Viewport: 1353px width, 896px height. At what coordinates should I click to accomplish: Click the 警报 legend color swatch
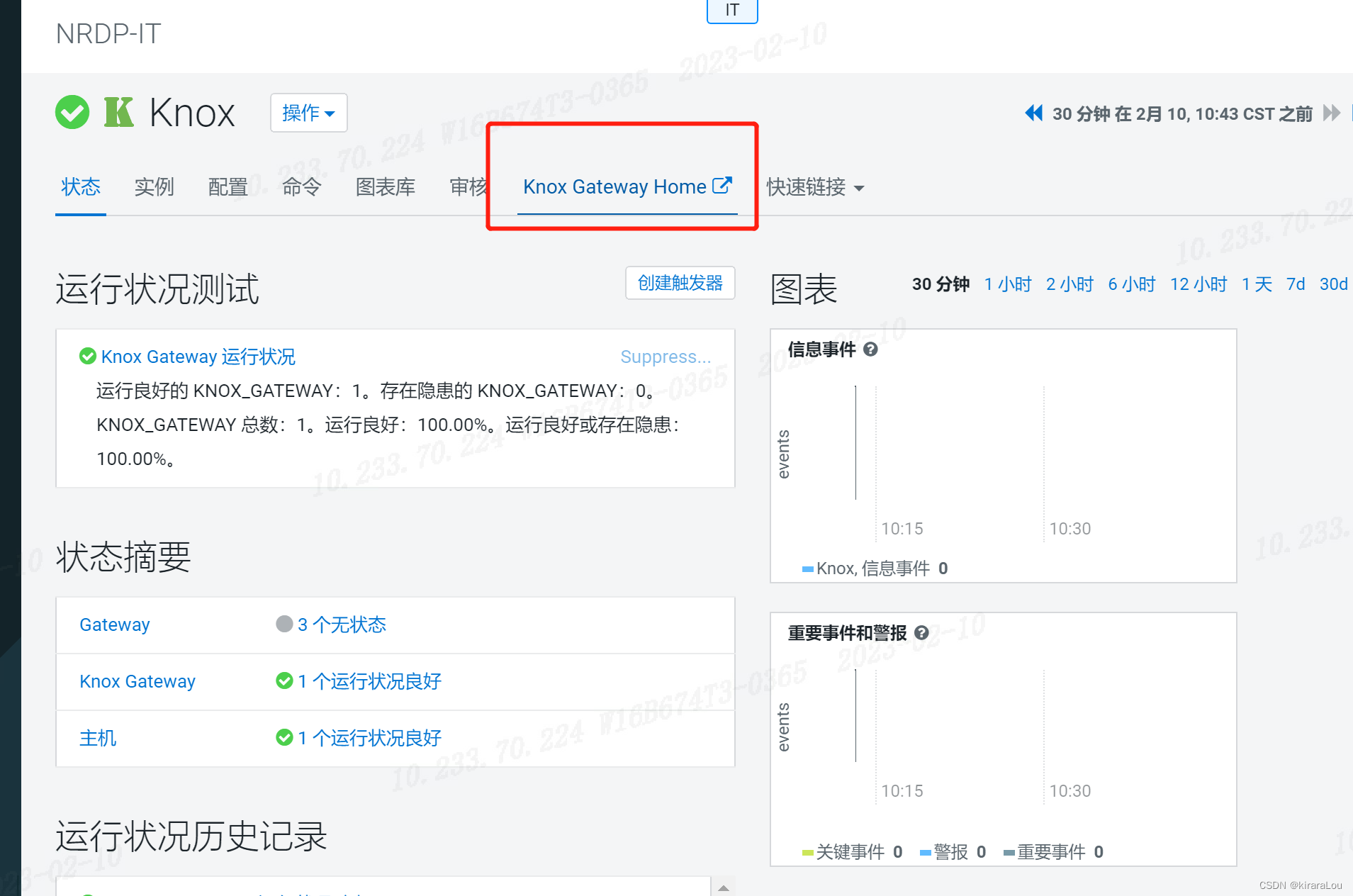[925, 853]
